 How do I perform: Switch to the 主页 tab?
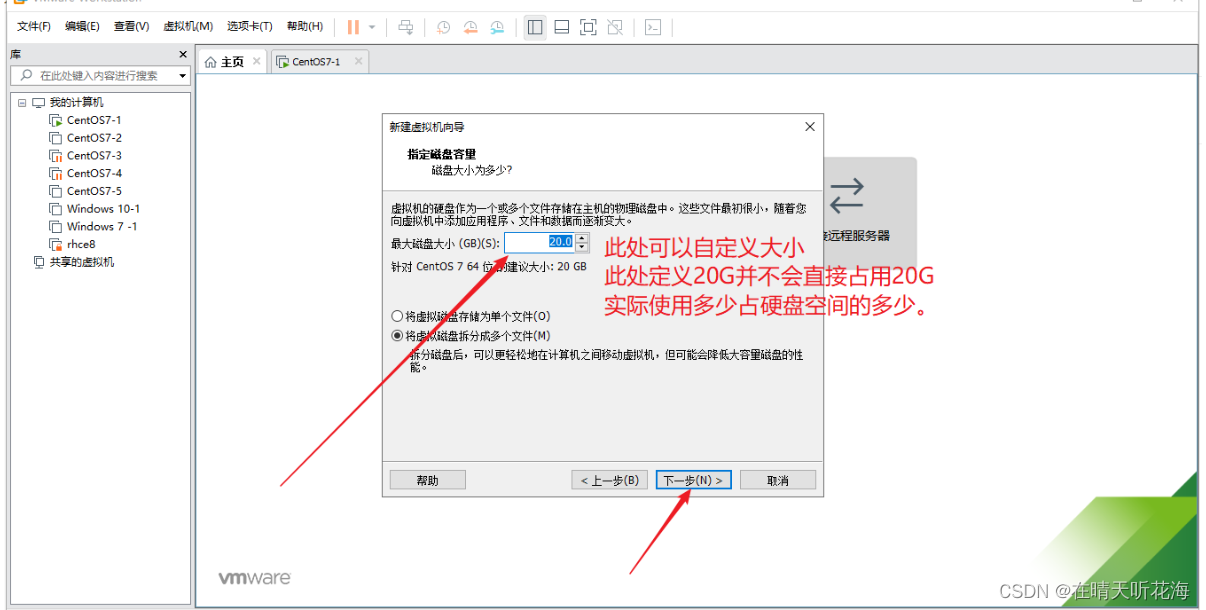coord(232,62)
